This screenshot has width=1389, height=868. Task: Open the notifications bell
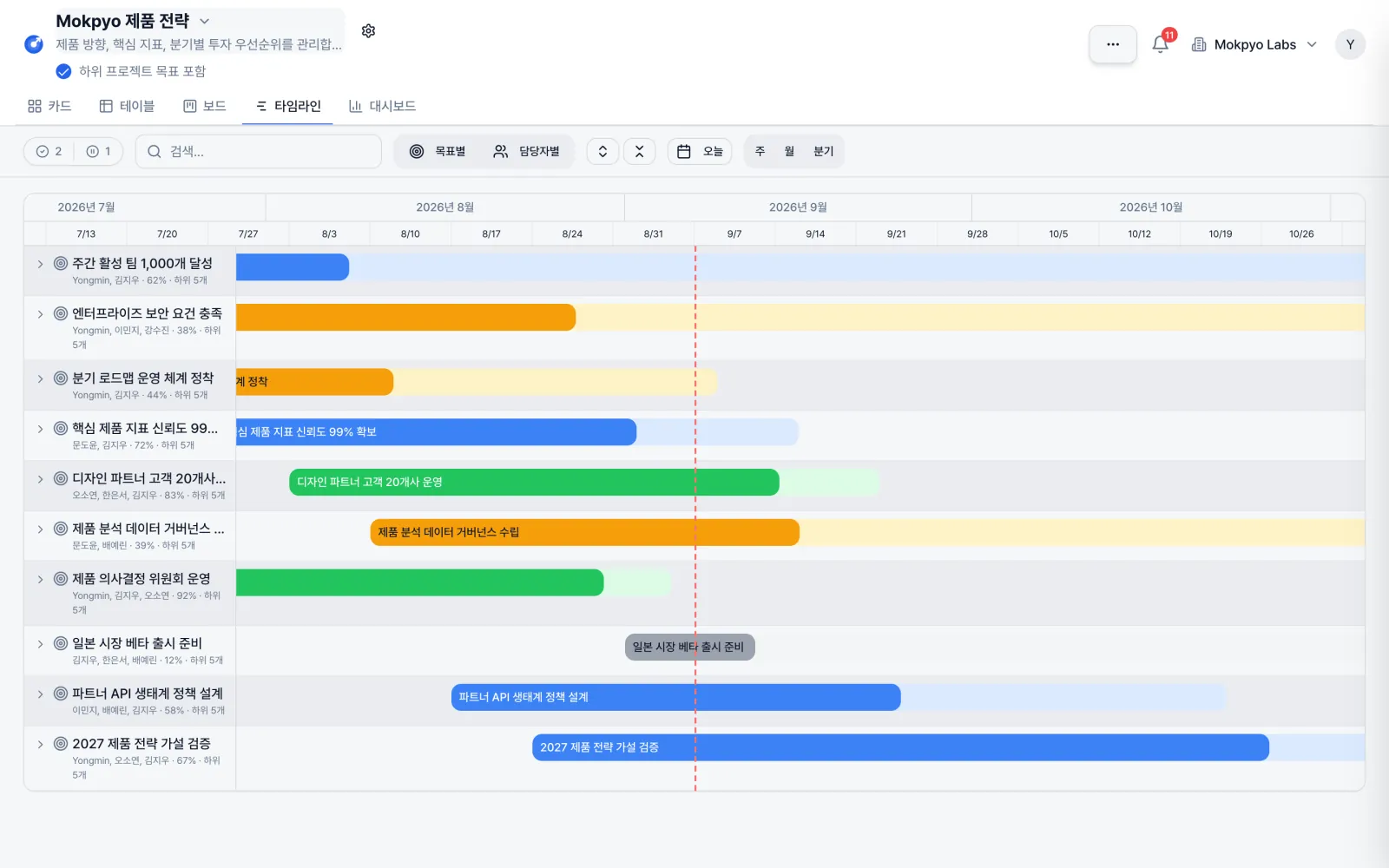pyautogui.click(x=1160, y=44)
